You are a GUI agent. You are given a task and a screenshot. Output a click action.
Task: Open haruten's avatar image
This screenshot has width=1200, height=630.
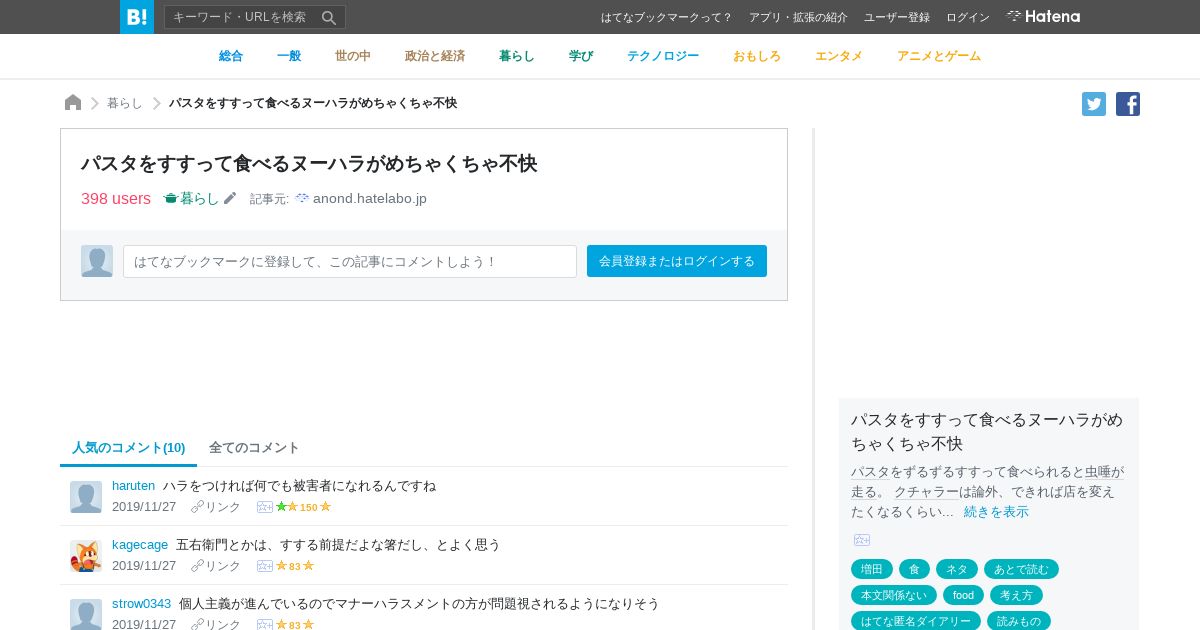[86, 497]
